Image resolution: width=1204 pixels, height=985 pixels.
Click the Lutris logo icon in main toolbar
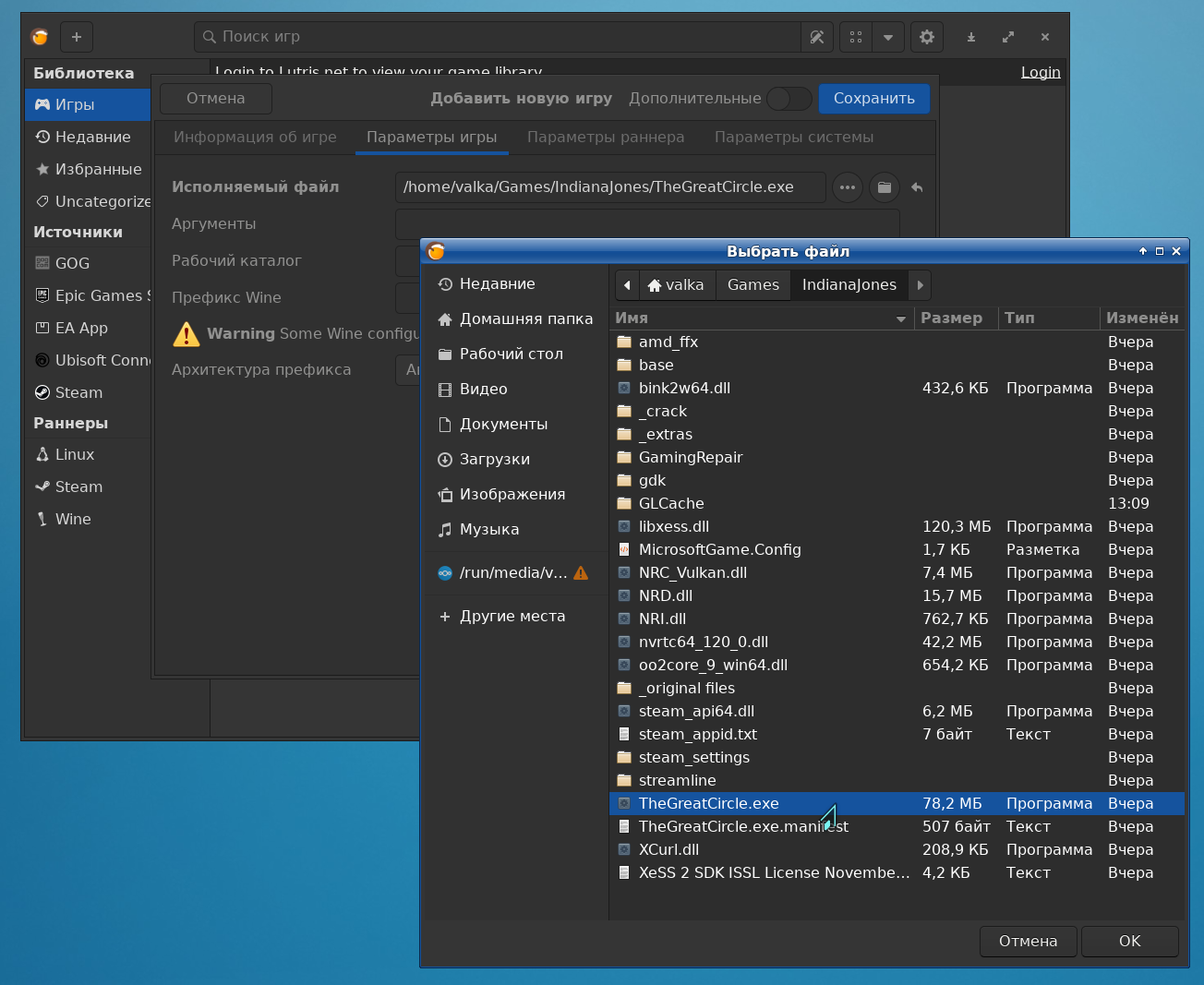(x=40, y=37)
